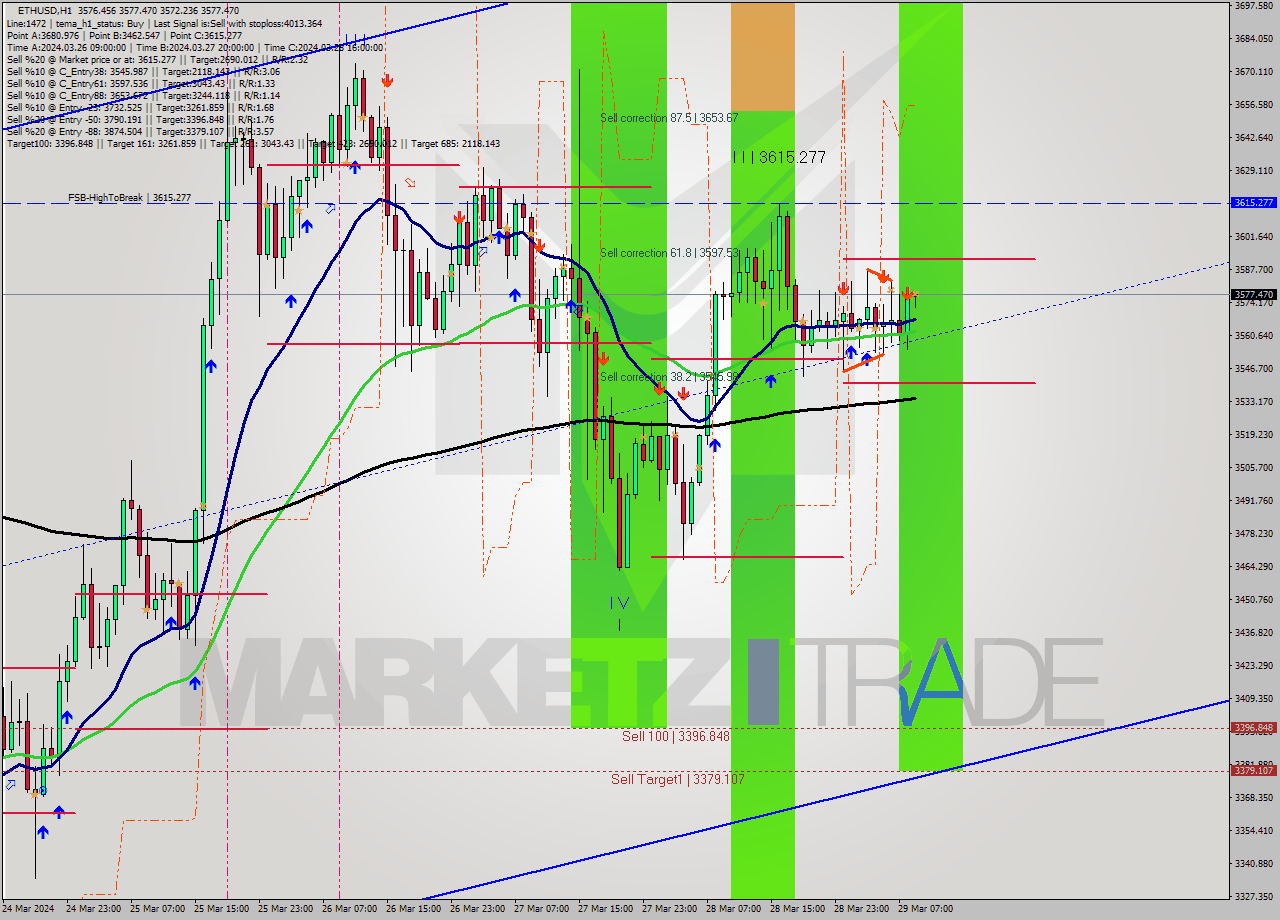
Task: Click the 'Sell 100 | 3396.848' label
Action: (676, 736)
